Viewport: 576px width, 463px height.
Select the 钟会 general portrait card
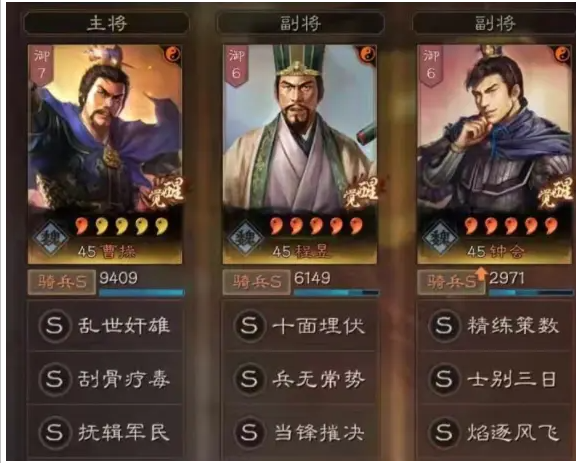(496, 154)
